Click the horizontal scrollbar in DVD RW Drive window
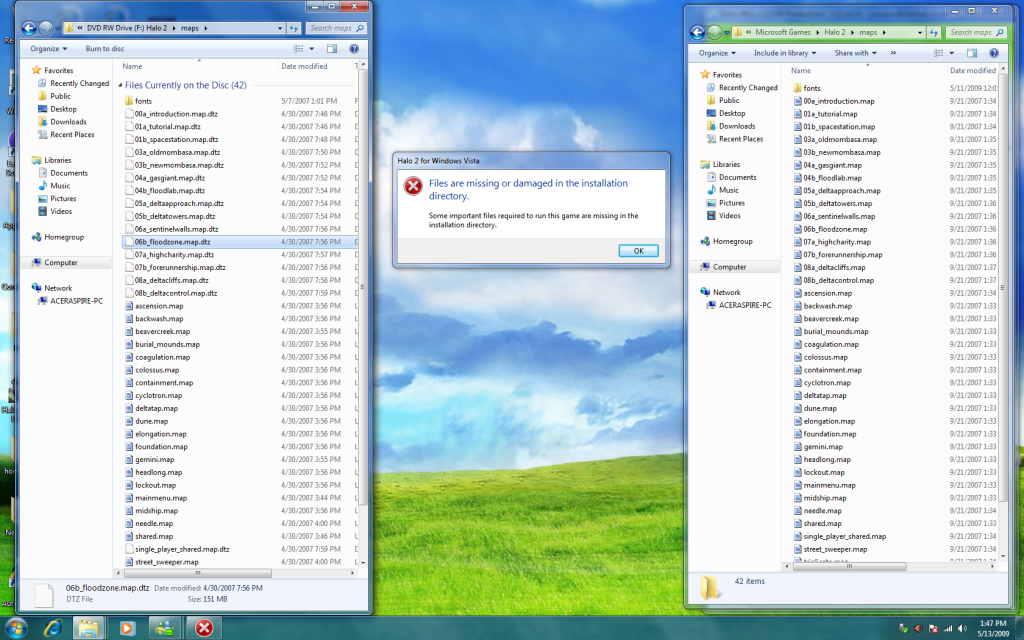This screenshot has width=1024, height=640. coord(197,573)
